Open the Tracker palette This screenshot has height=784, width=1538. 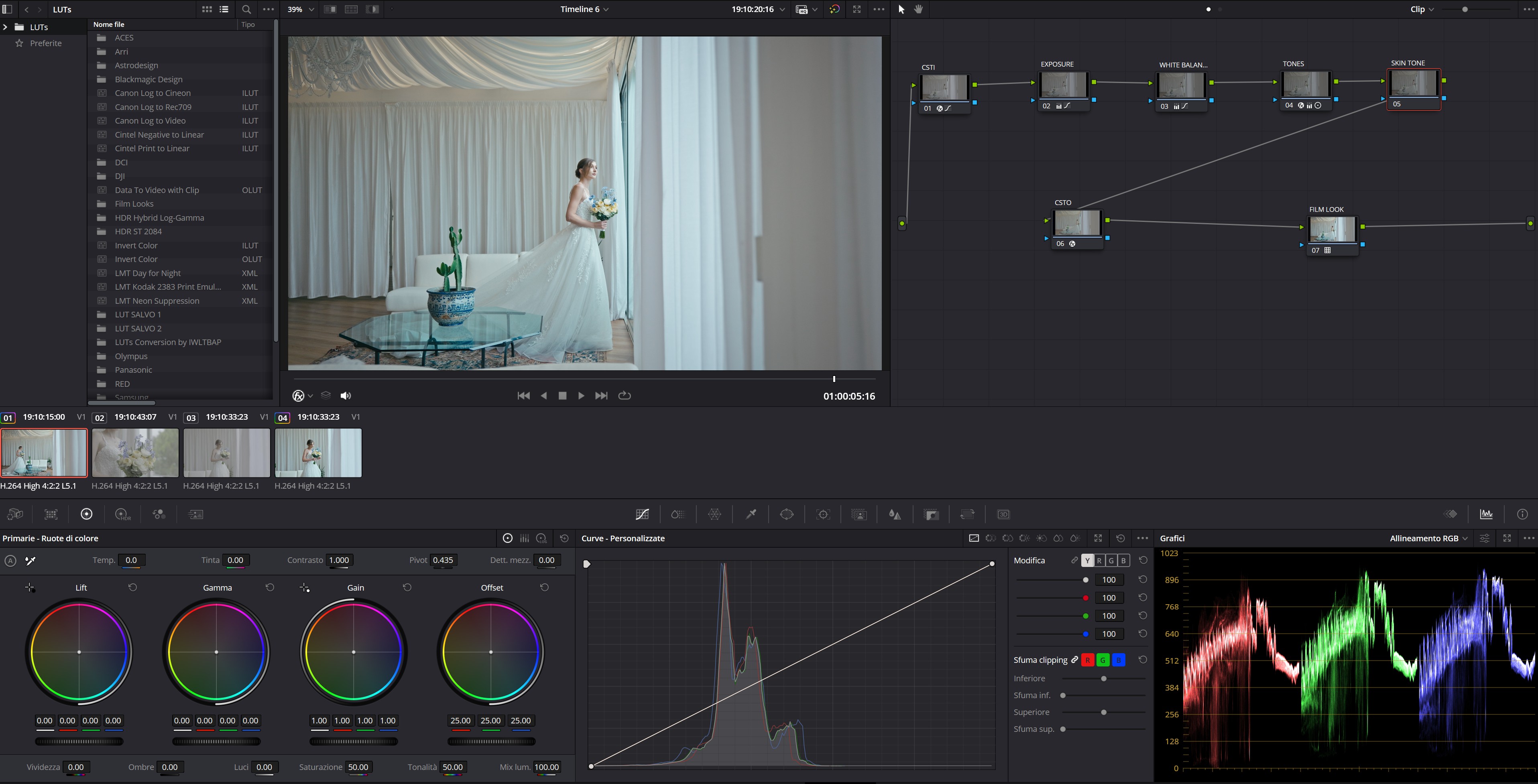823,514
